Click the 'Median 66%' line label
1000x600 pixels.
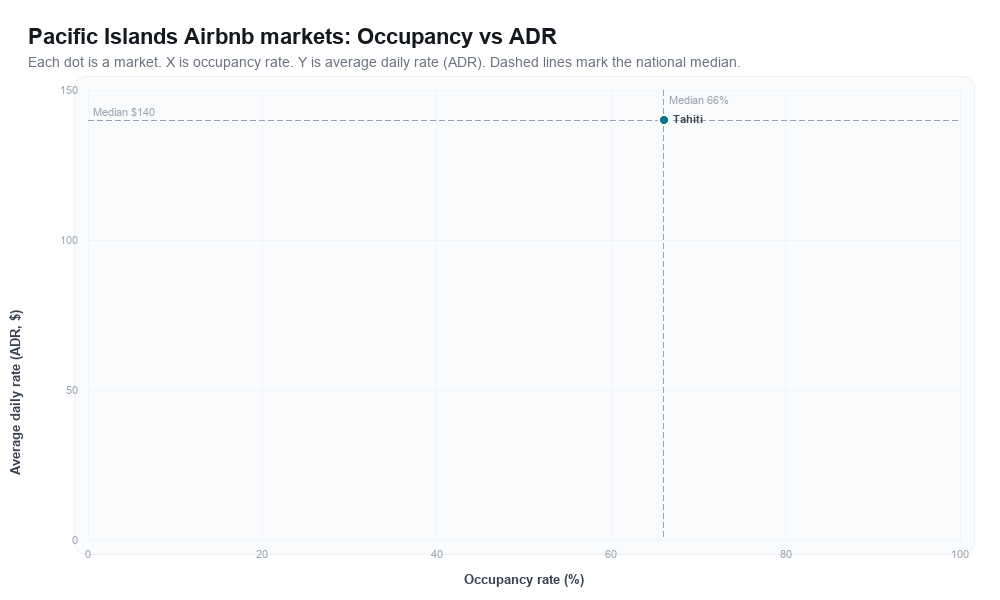point(698,100)
